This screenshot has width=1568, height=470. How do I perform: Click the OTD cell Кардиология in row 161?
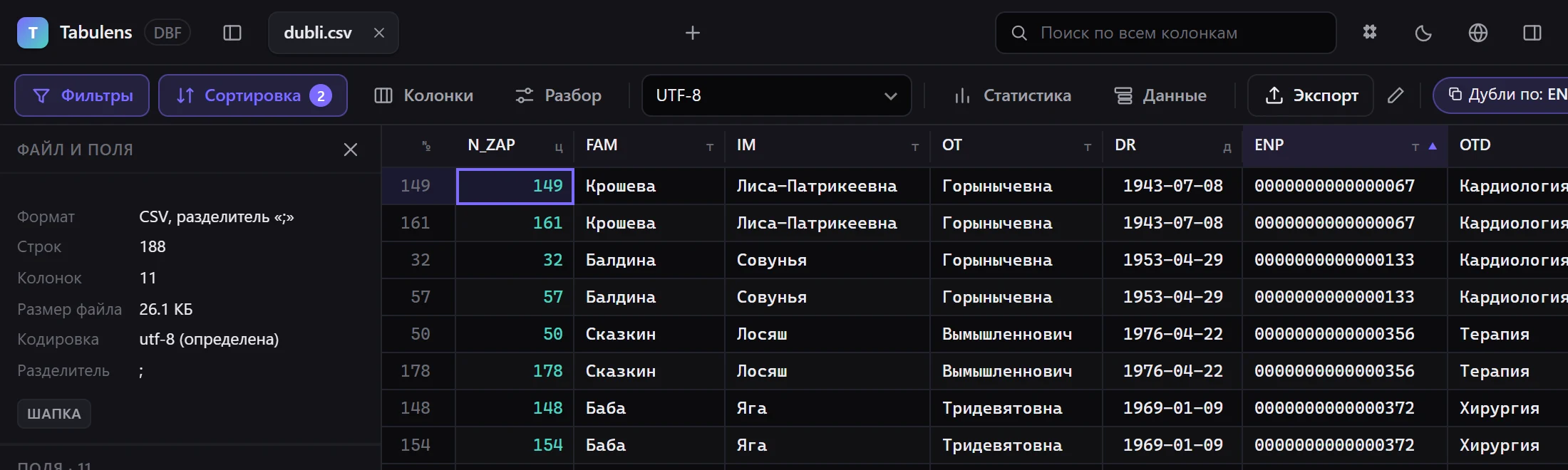(x=1508, y=223)
